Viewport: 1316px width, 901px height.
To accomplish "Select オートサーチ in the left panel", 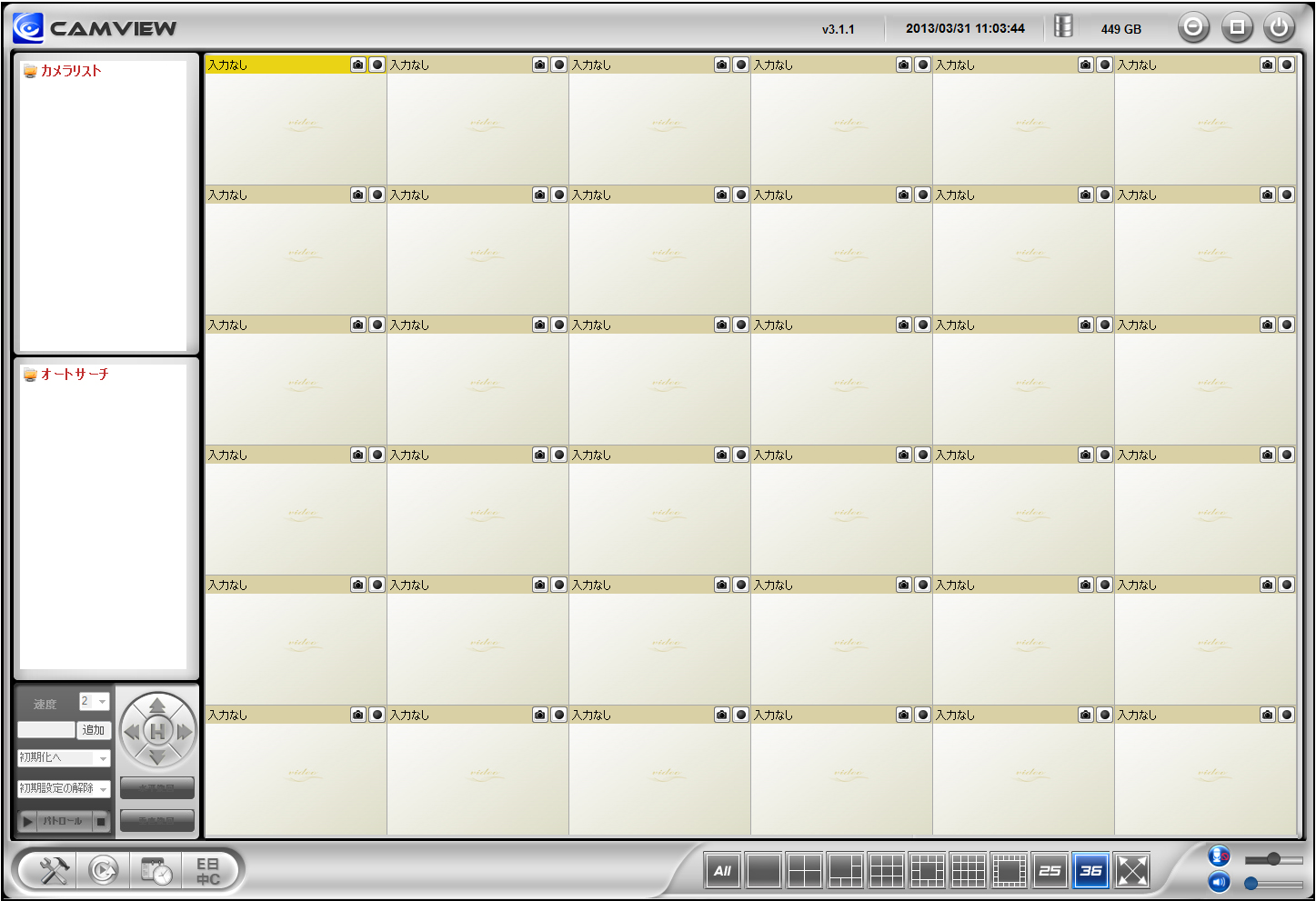I will 74,375.
